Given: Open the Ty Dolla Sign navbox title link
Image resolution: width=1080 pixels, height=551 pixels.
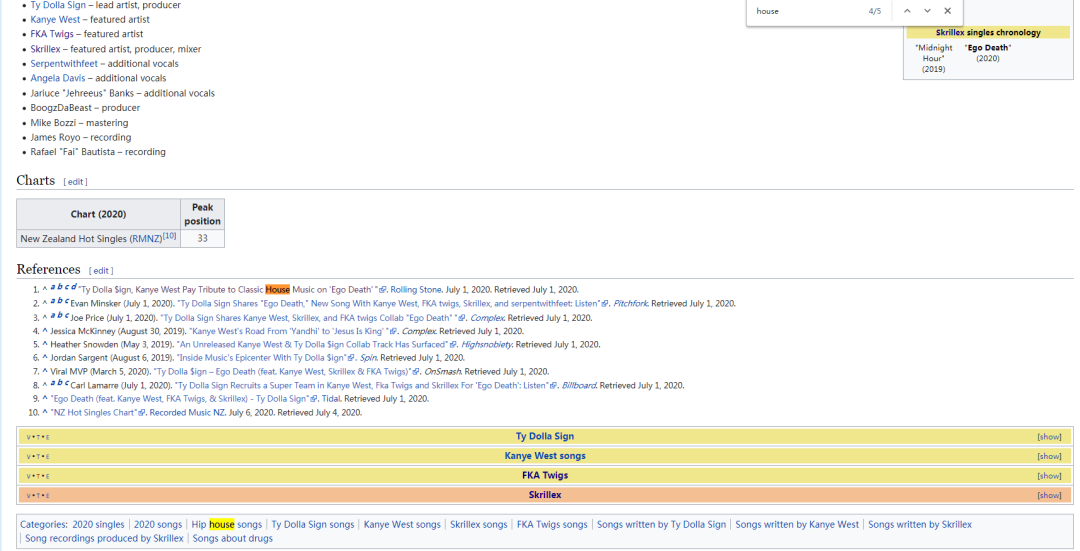Looking at the screenshot, I should click(x=545, y=436).
